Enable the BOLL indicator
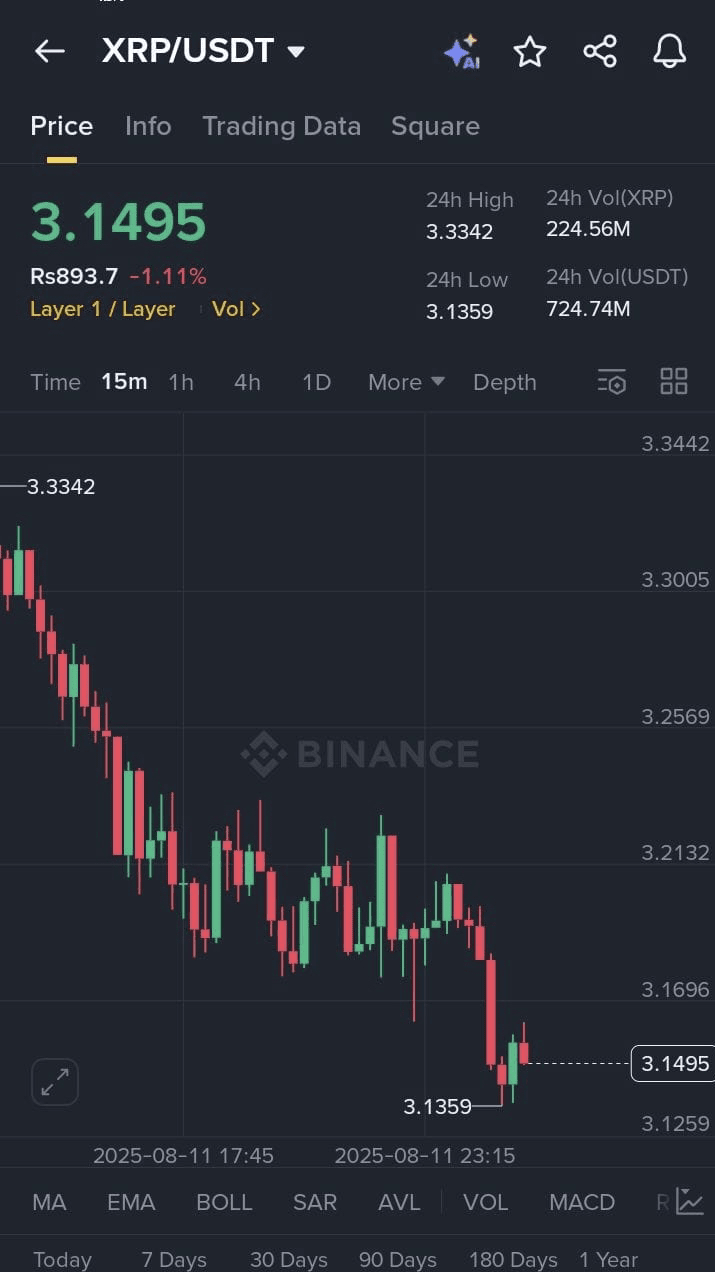This screenshot has height=1272, width=715. tap(224, 1202)
